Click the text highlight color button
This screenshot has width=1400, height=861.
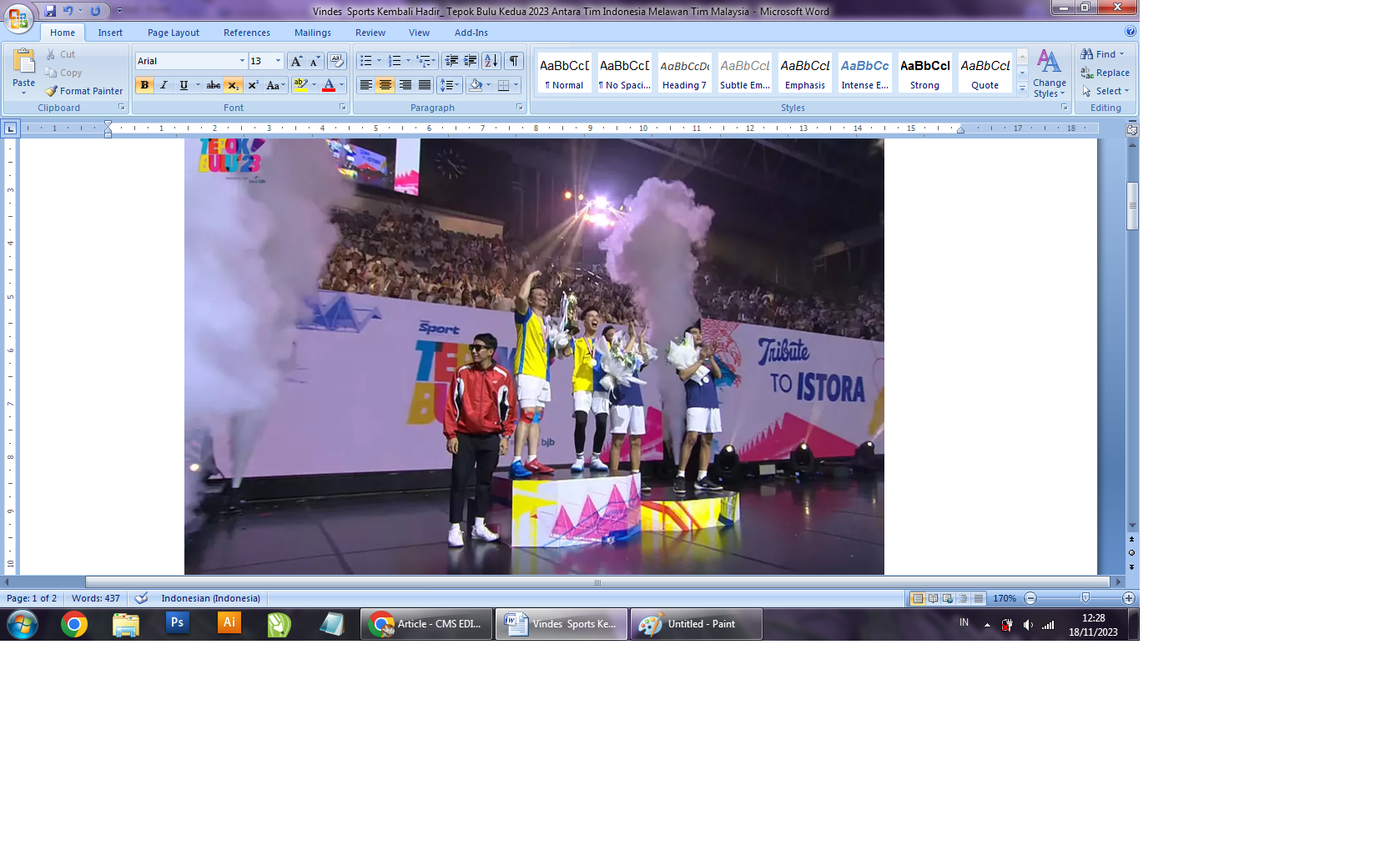pyautogui.click(x=301, y=85)
